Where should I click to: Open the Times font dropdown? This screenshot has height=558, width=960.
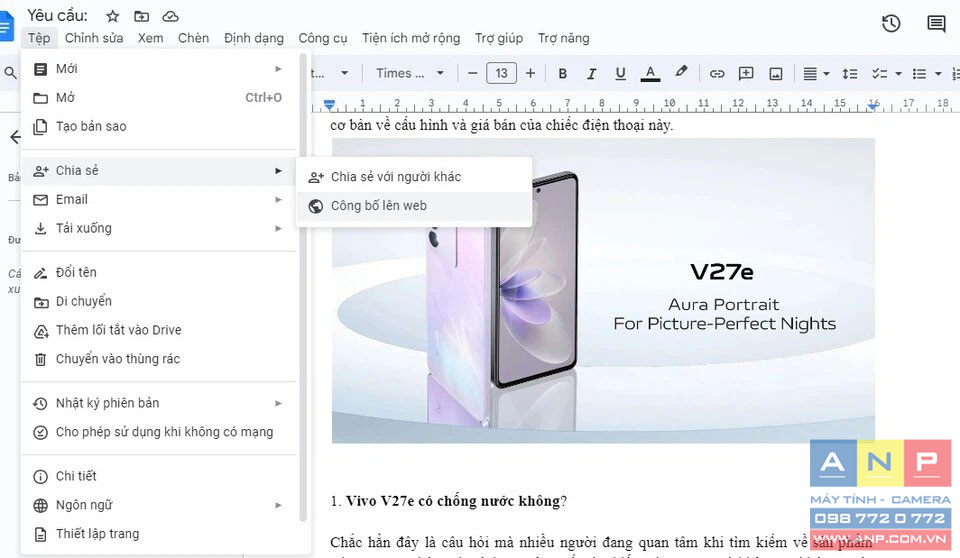(410, 74)
